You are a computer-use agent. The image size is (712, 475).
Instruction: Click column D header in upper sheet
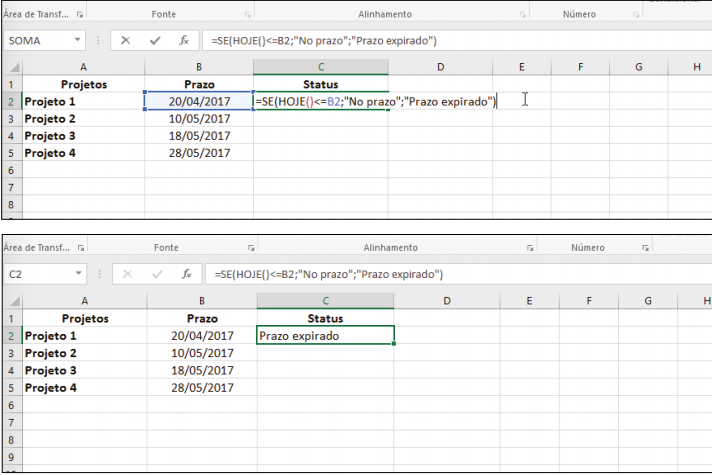[x=441, y=66]
